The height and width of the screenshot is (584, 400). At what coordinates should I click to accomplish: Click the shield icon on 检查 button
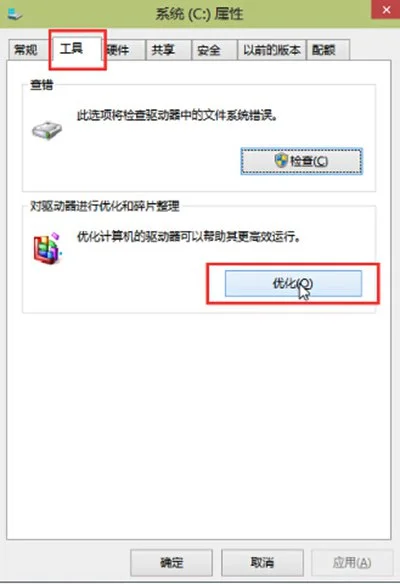[x=281, y=161]
